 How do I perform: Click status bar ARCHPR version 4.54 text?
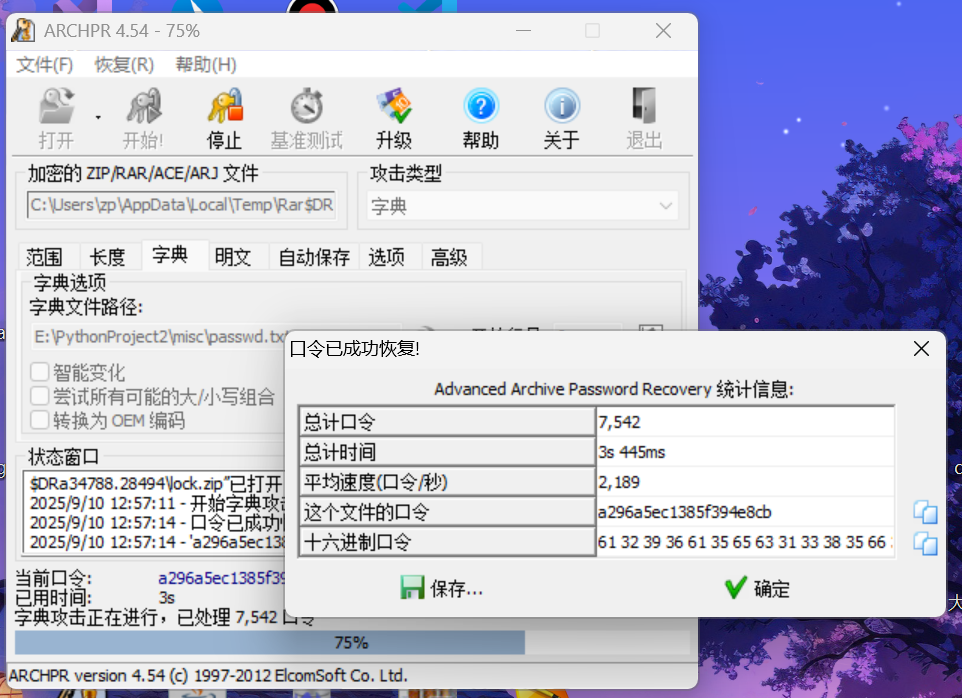coord(208,676)
